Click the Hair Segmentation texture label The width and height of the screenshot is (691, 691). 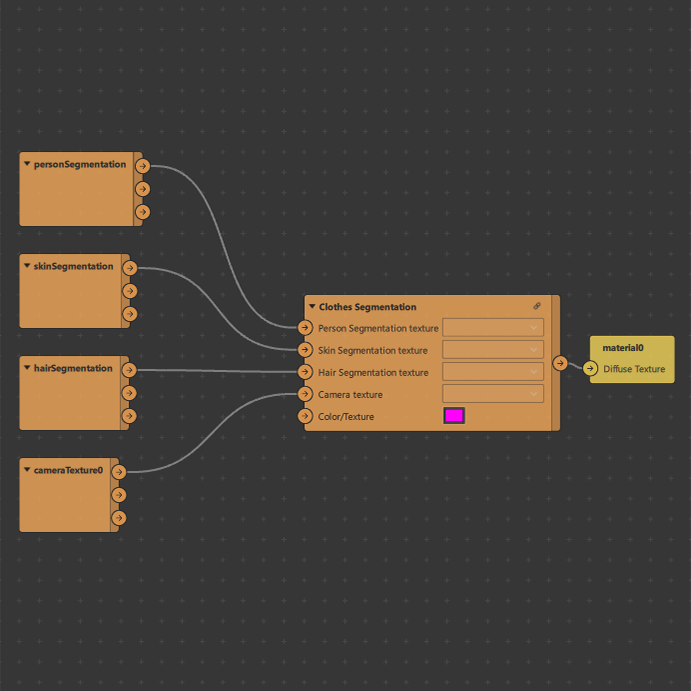pos(373,372)
